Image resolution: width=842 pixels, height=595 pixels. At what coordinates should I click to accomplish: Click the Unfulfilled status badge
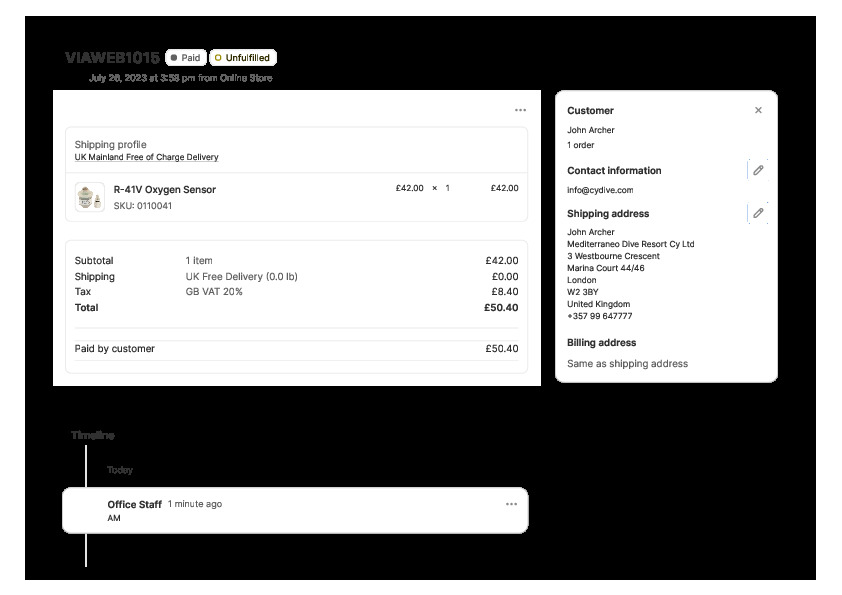243,58
